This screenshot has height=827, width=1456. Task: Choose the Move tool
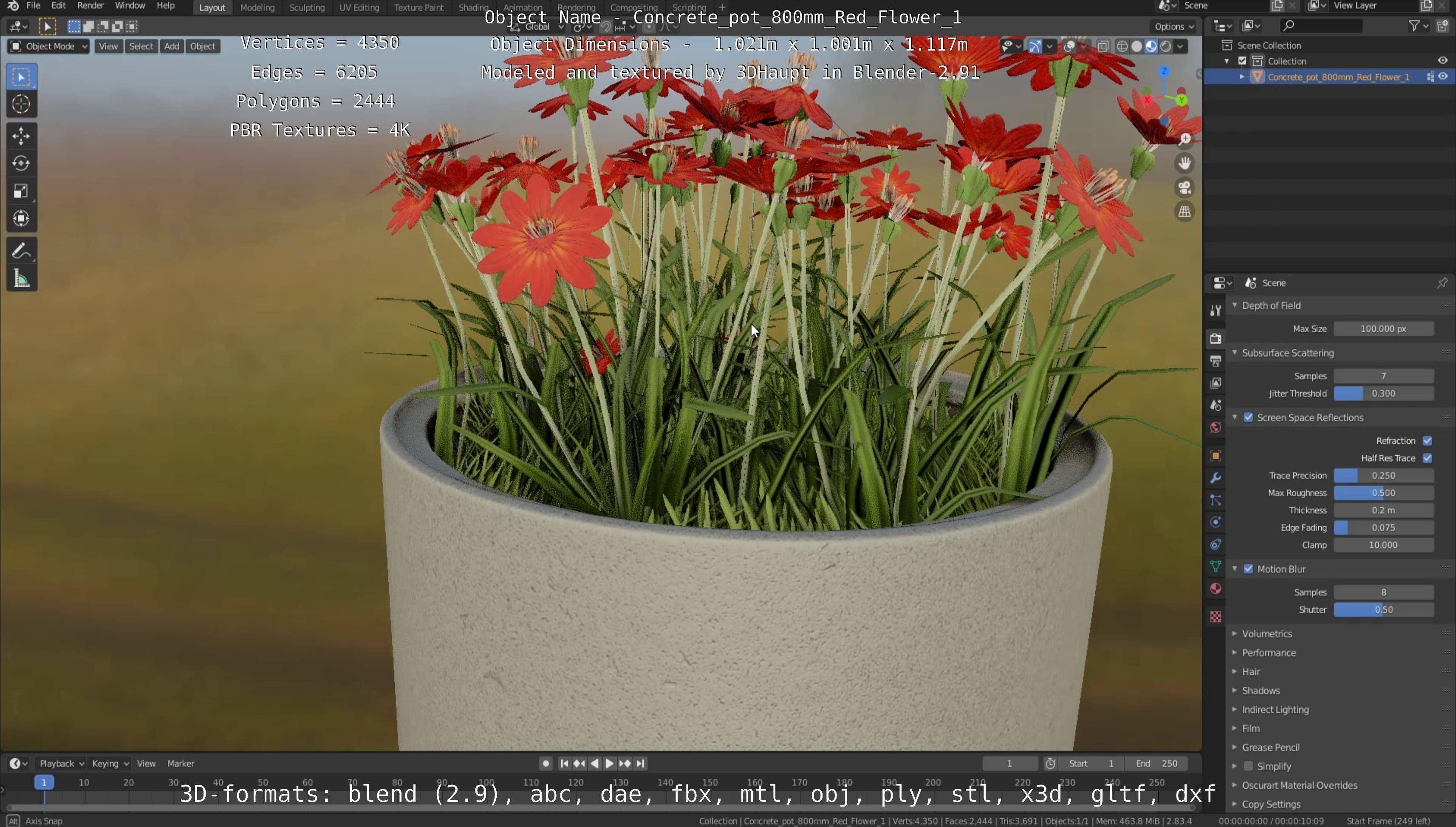tap(21, 136)
